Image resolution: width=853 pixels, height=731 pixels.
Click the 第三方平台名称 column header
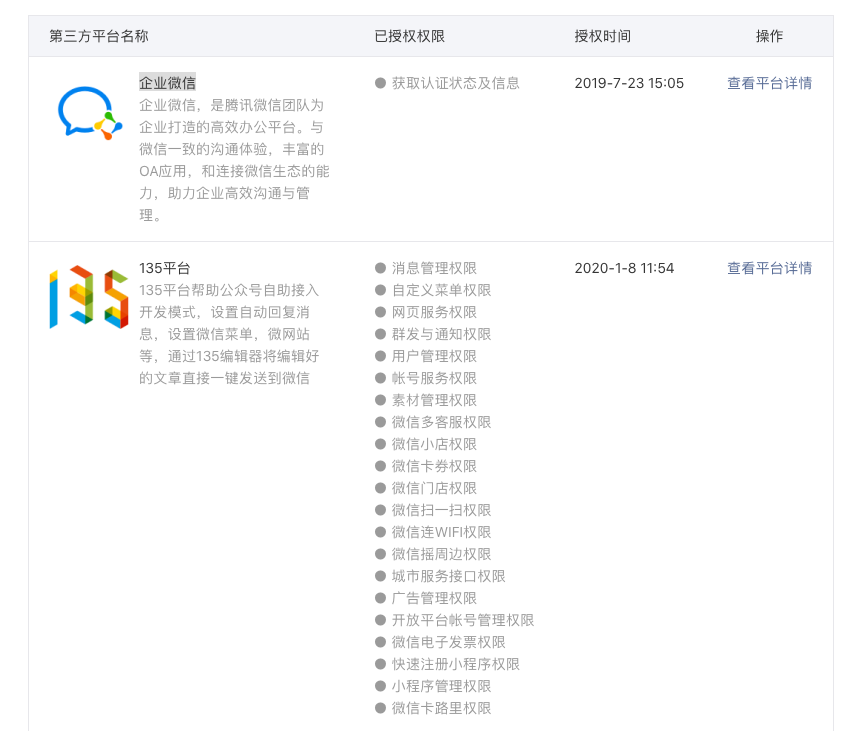point(99,36)
